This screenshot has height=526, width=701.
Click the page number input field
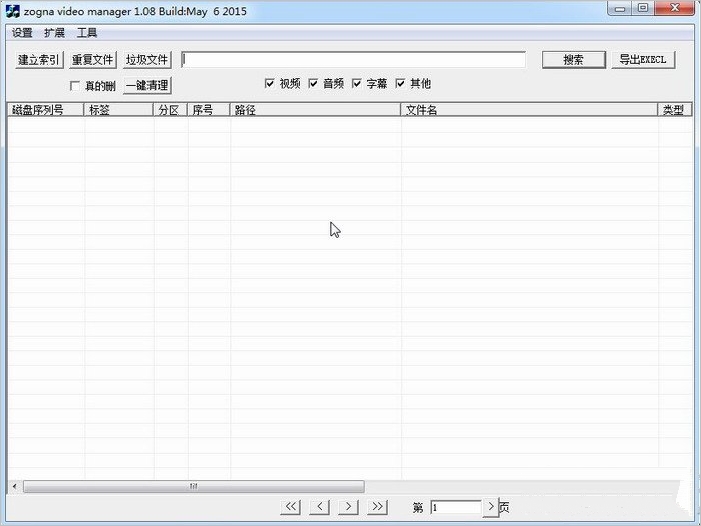click(456, 507)
